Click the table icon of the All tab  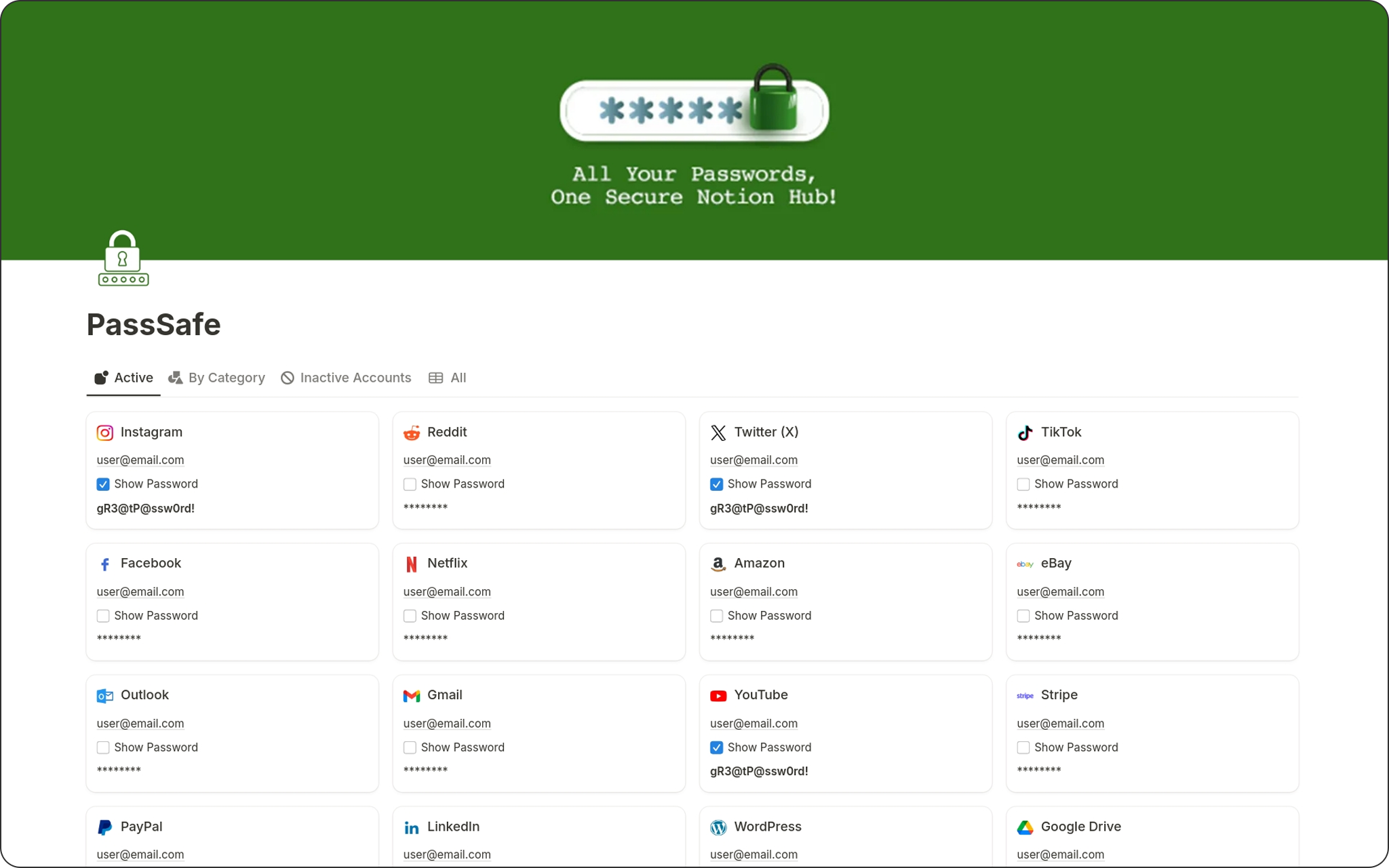[436, 378]
